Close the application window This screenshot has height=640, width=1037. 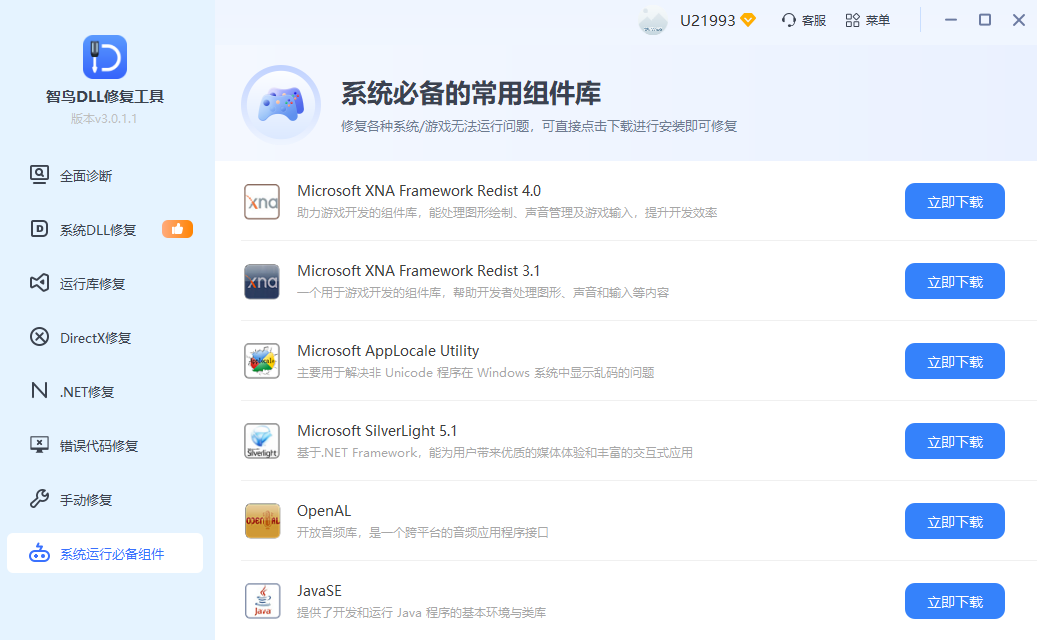coord(1018,20)
